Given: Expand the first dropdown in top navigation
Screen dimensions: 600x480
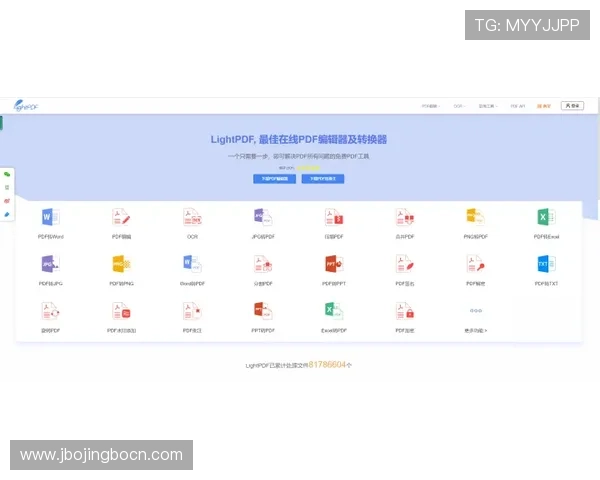Looking at the screenshot, I should point(430,105).
